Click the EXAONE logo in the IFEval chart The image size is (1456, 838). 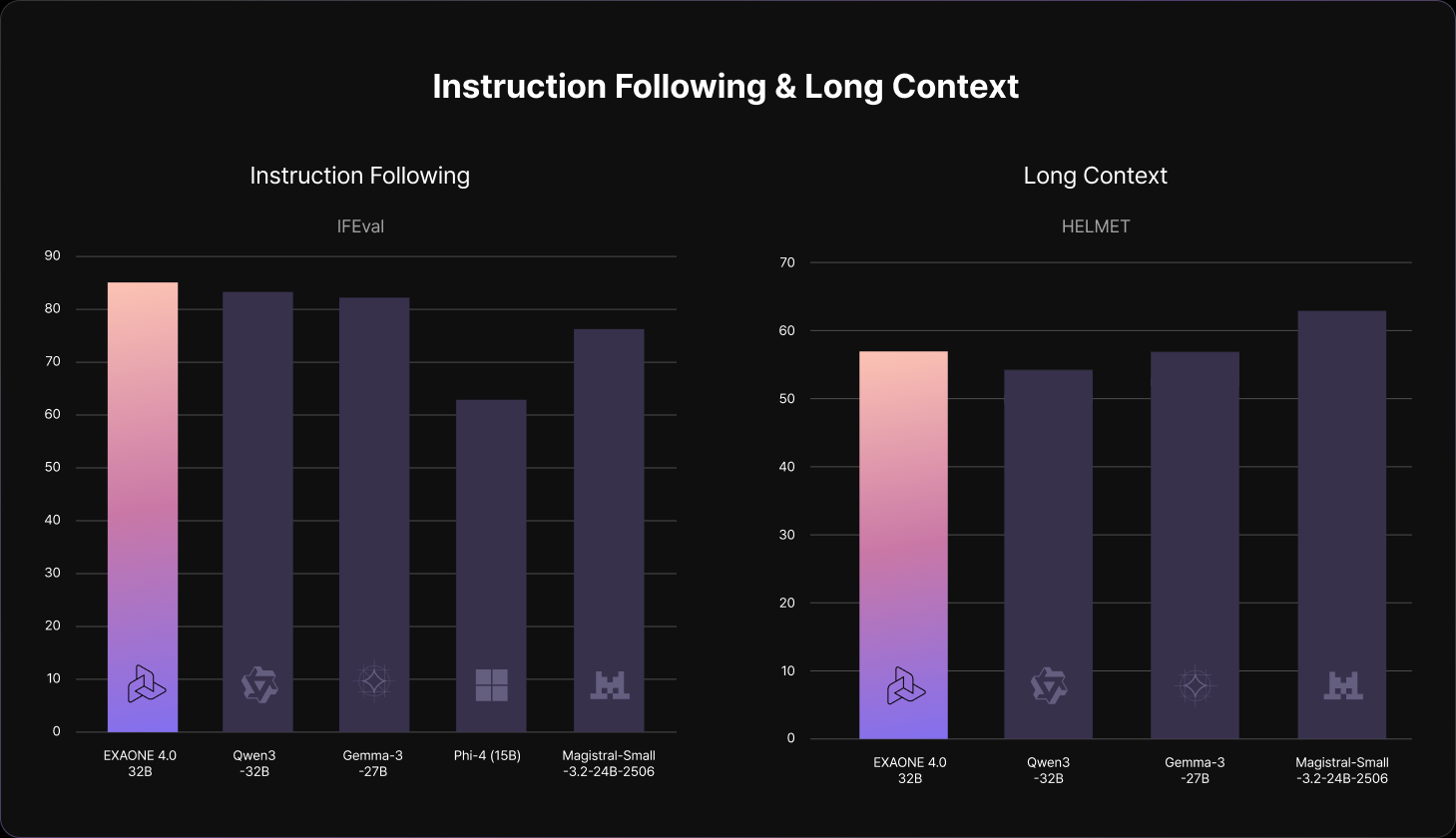tap(146, 684)
